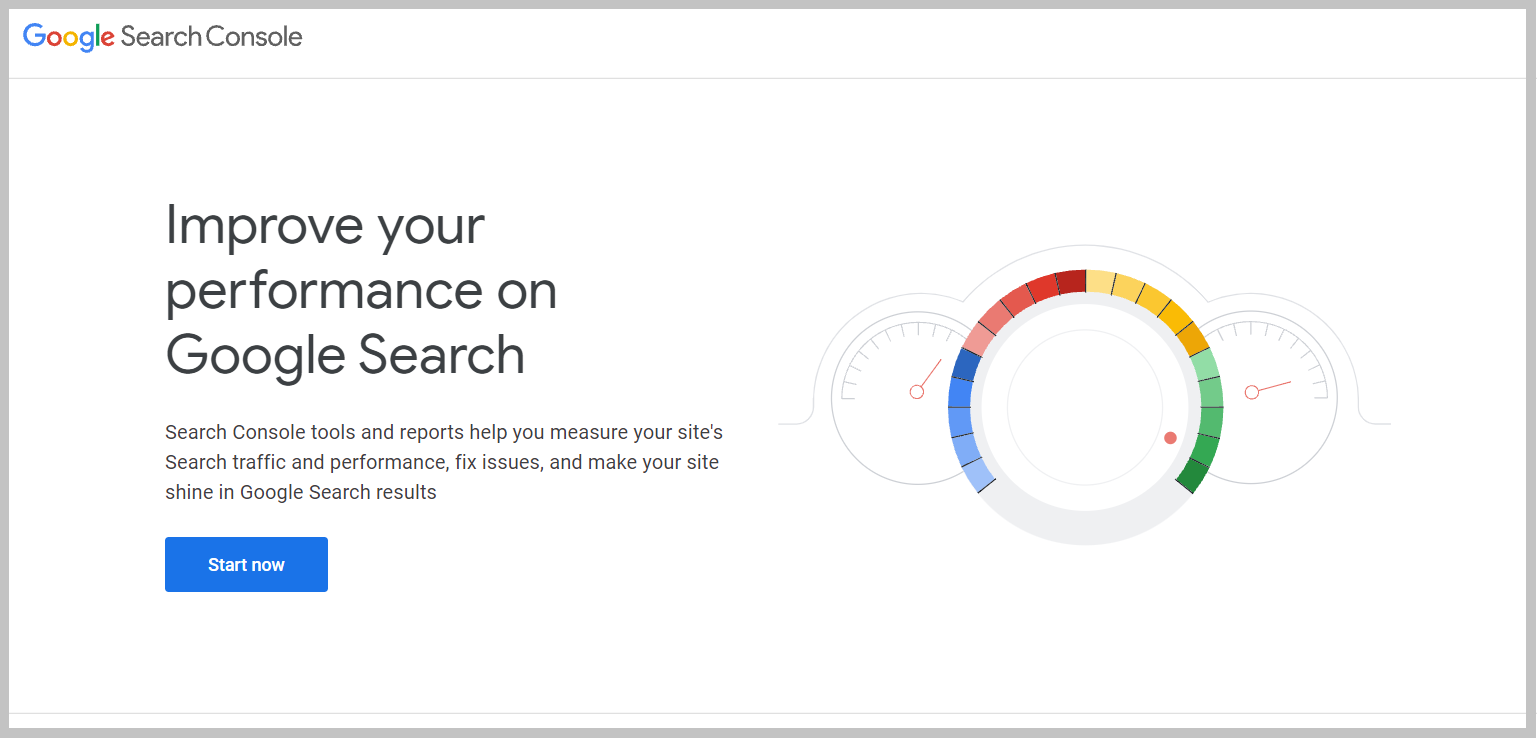Click the pale yellow segment of the dial

1100,282
